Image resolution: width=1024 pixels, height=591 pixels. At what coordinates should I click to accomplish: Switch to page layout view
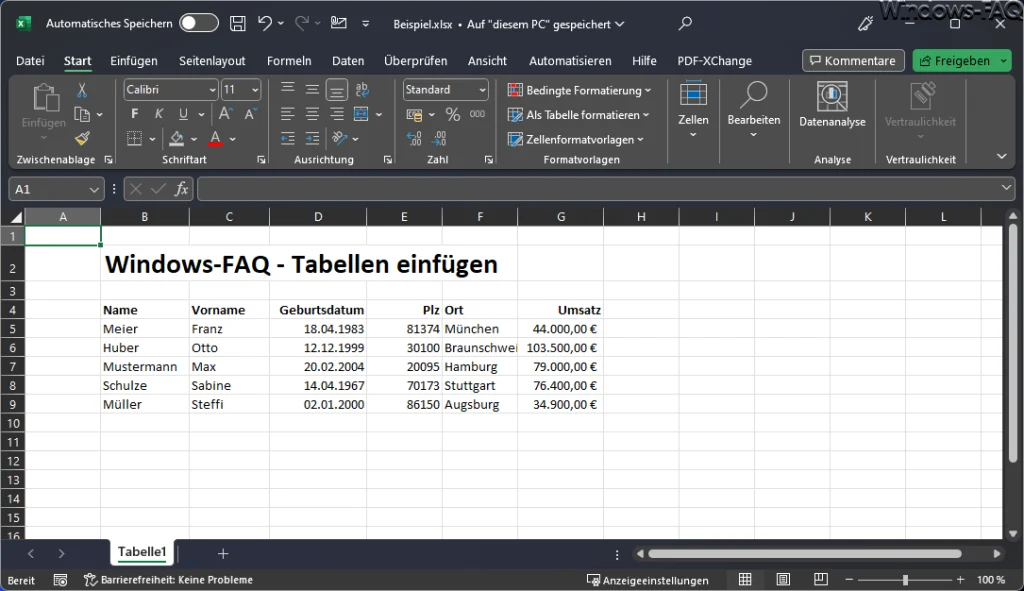(783, 579)
